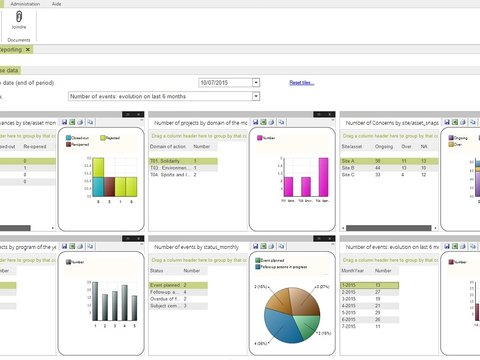Viewport: 480px width, 360px height.
Task: Select the Event planned row in status table
Action: tap(178, 285)
